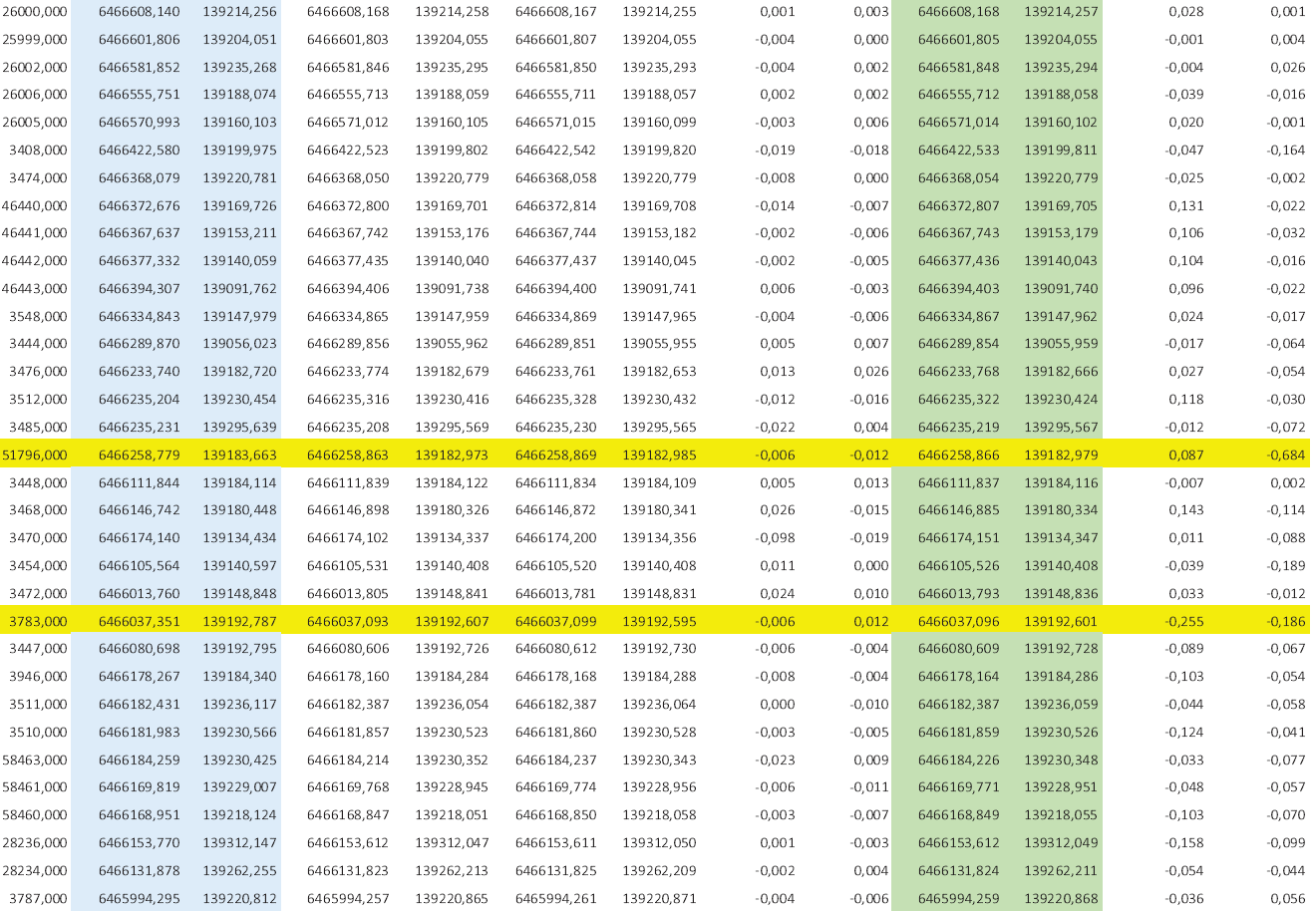The height and width of the screenshot is (913, 1316).
Task: Select the blue cell 139214,256
Action: [239, 12]
